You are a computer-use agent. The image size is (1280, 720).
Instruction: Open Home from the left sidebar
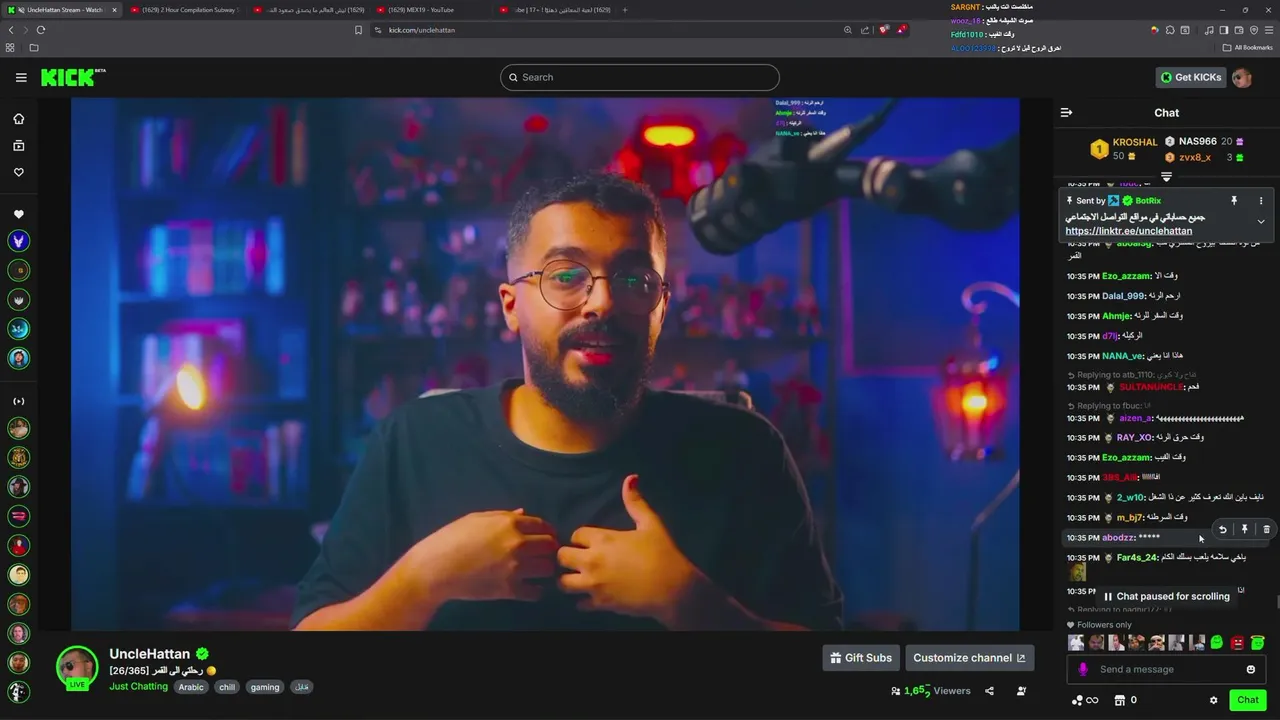click(x=18, y=119)
